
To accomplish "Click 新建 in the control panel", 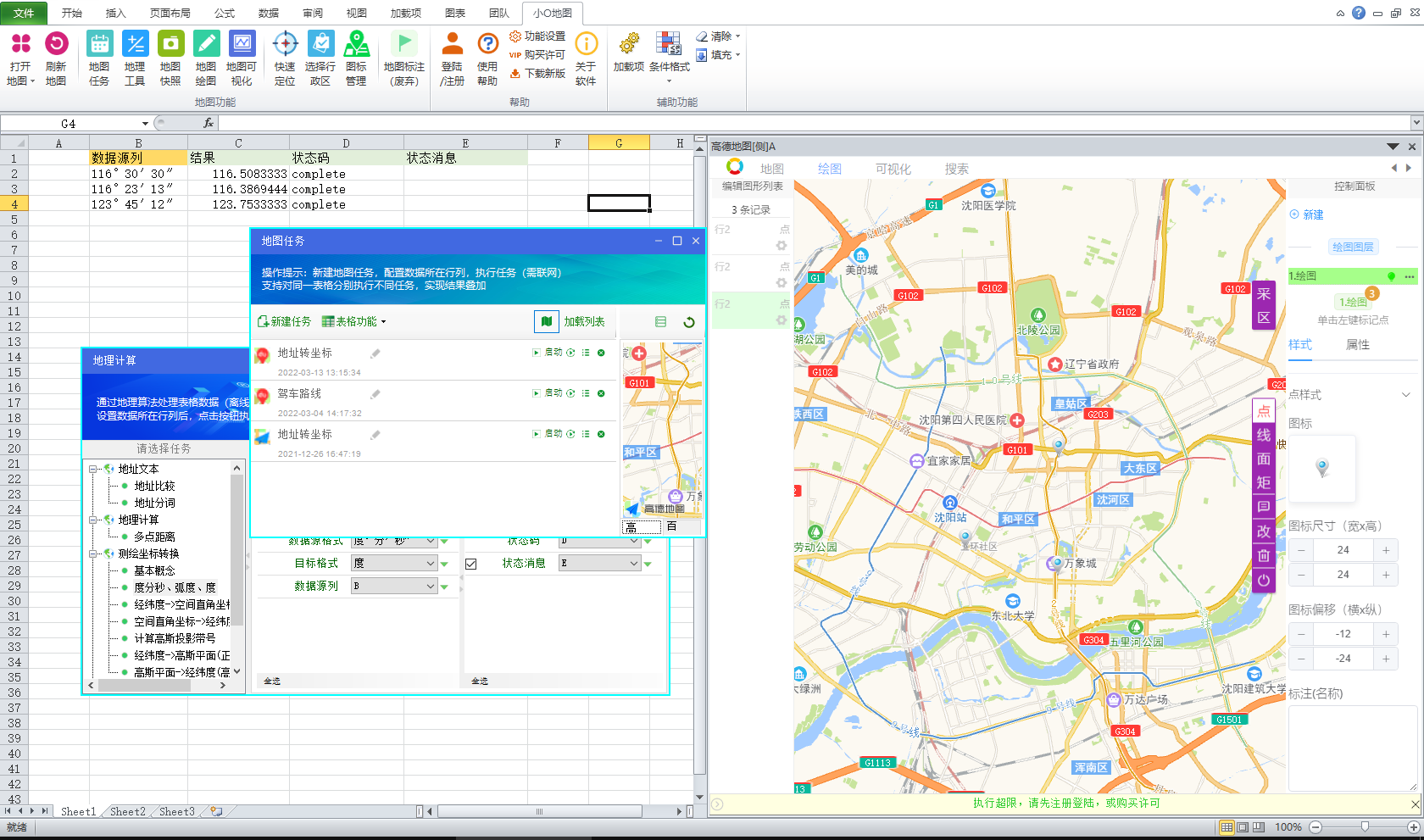I will [1307, 214].
